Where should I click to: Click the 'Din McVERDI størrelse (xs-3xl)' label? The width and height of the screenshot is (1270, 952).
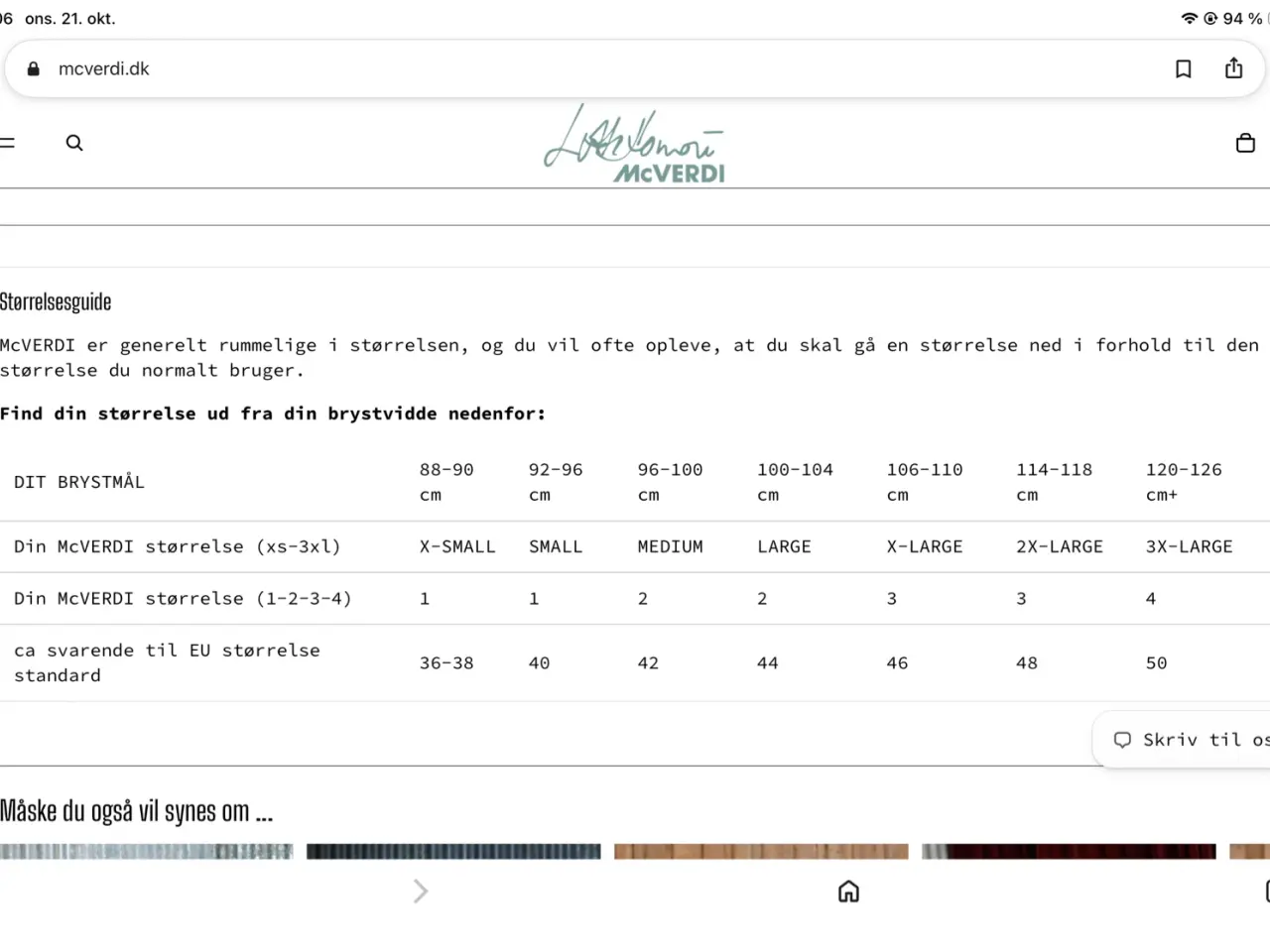pos(178,546)
